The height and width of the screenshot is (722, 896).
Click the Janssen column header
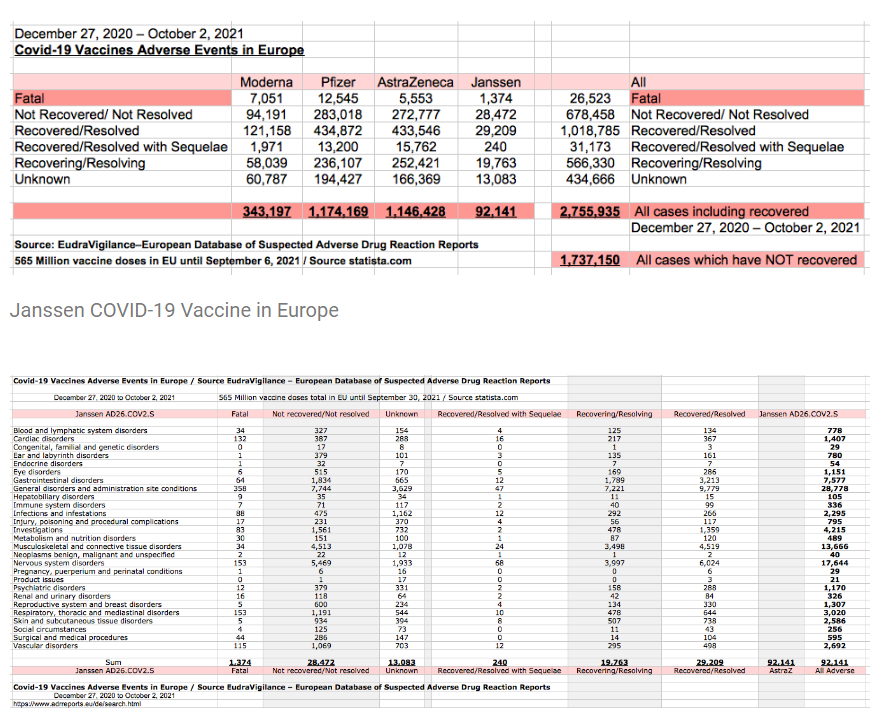[x=495, y=82]
